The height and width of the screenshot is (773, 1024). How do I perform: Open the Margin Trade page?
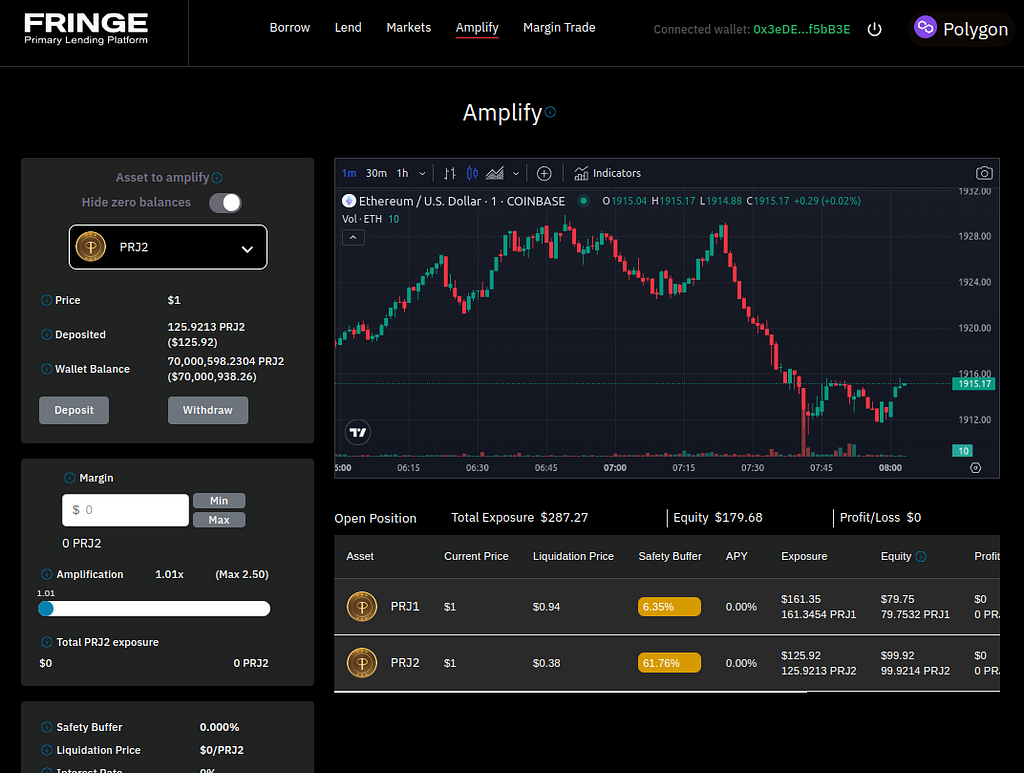[559, 27]
